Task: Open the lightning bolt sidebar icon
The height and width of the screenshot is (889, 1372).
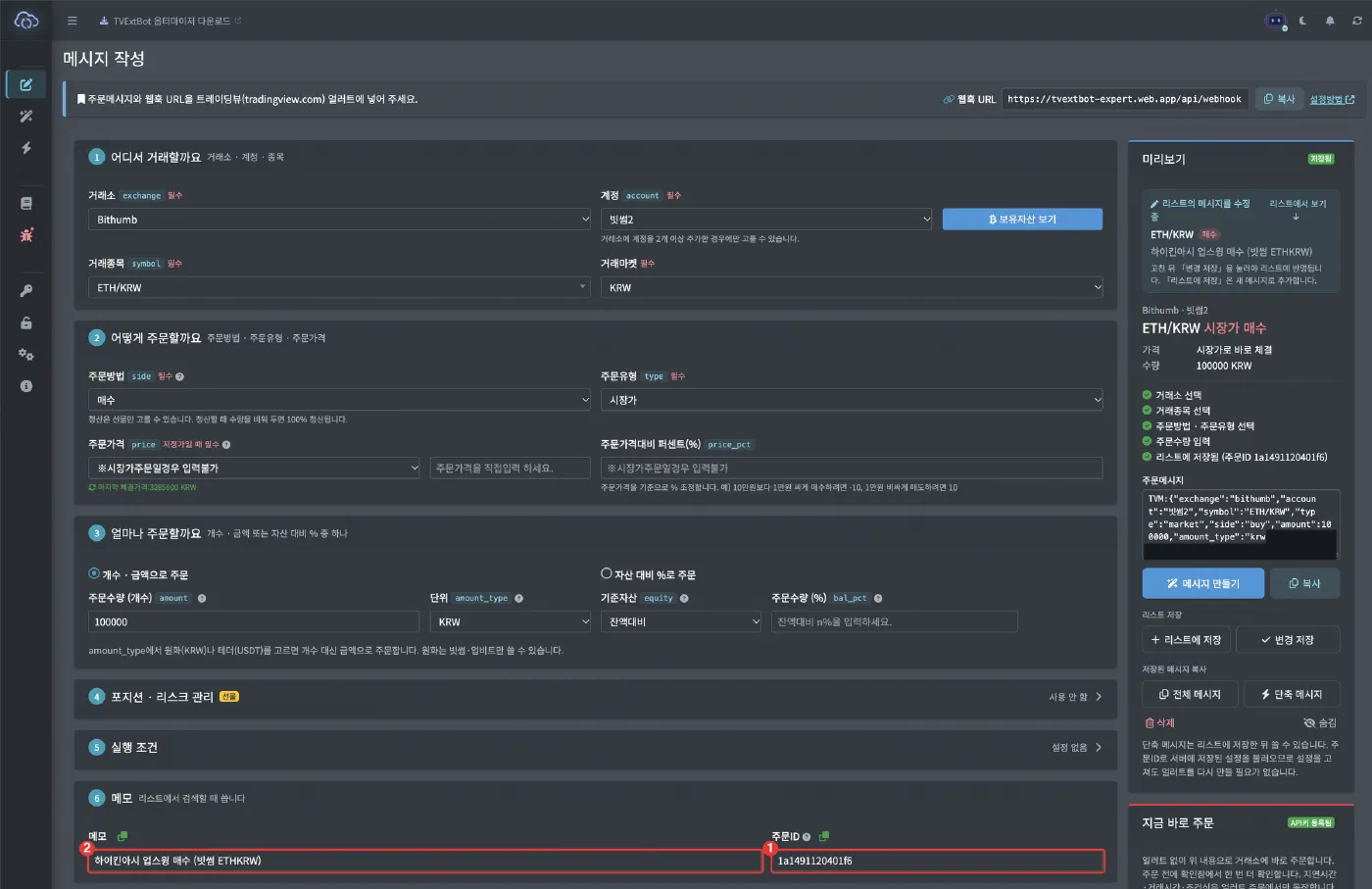Action: 26,148
